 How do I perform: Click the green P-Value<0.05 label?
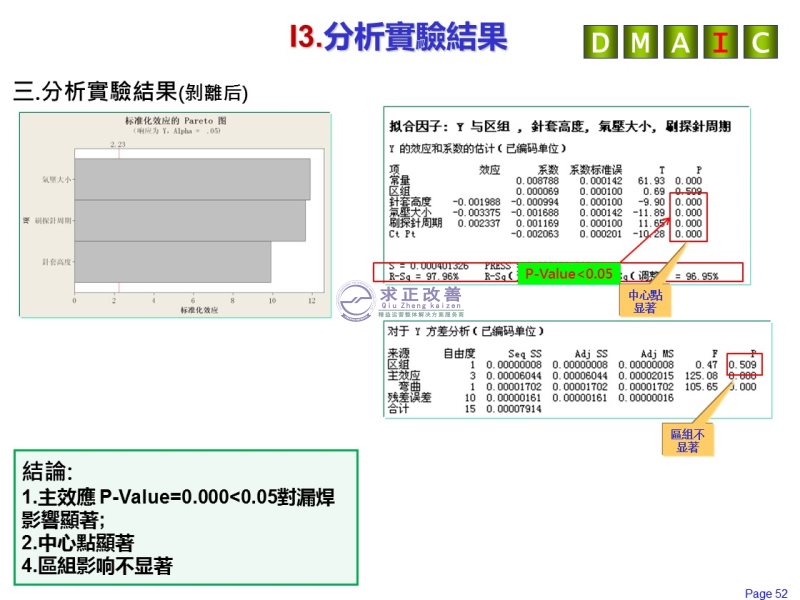point(568,273)
